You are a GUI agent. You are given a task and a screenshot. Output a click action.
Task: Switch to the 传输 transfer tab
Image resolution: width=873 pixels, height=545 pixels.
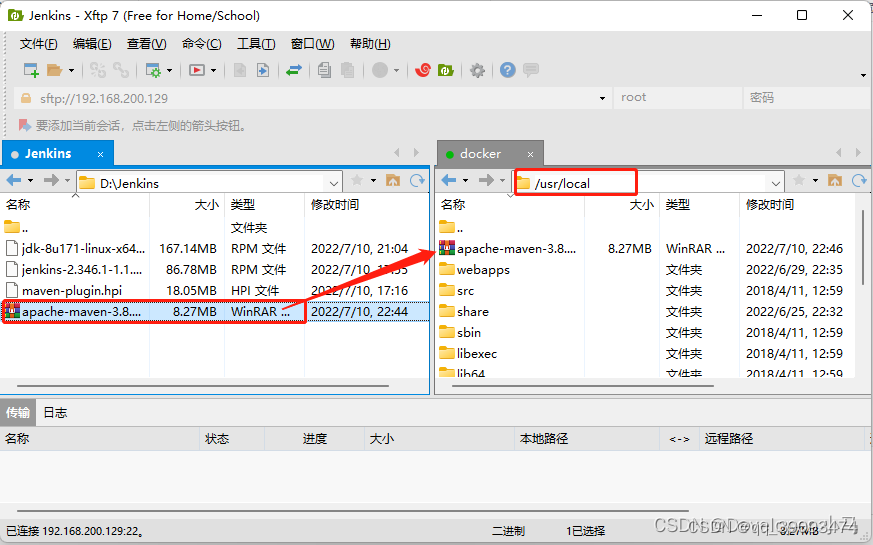pyautogui.click(x=18, y=413)
